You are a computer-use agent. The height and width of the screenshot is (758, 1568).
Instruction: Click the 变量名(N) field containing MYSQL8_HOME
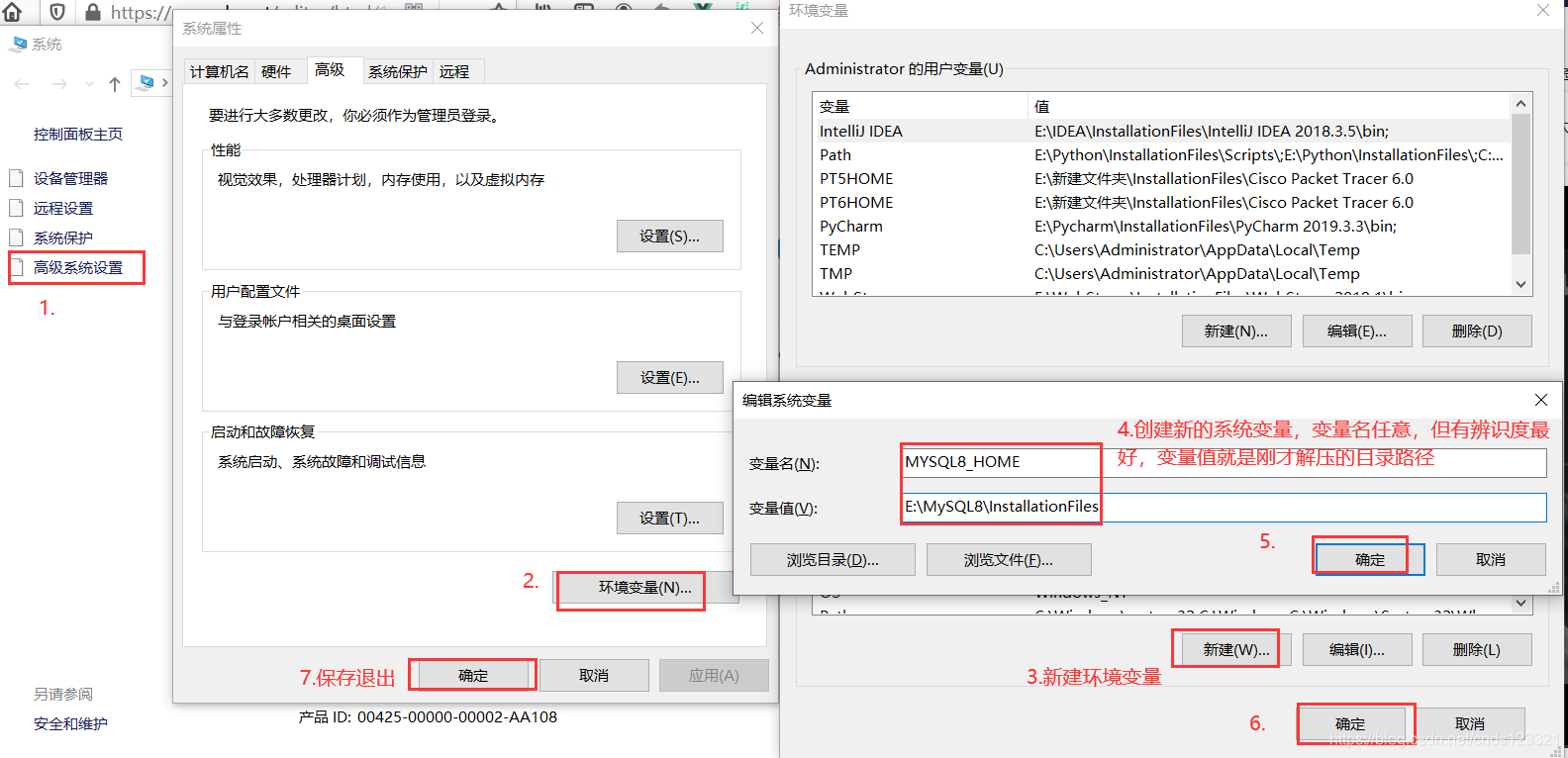click(x=1225, y=462)
